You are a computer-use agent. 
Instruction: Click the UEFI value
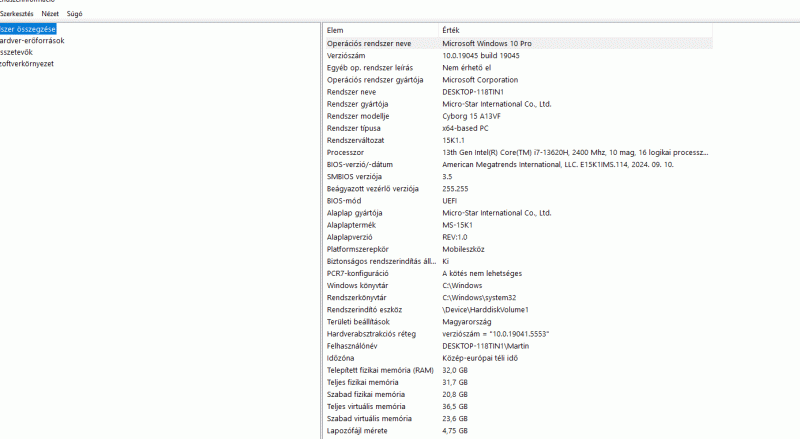tap(449, 201)
